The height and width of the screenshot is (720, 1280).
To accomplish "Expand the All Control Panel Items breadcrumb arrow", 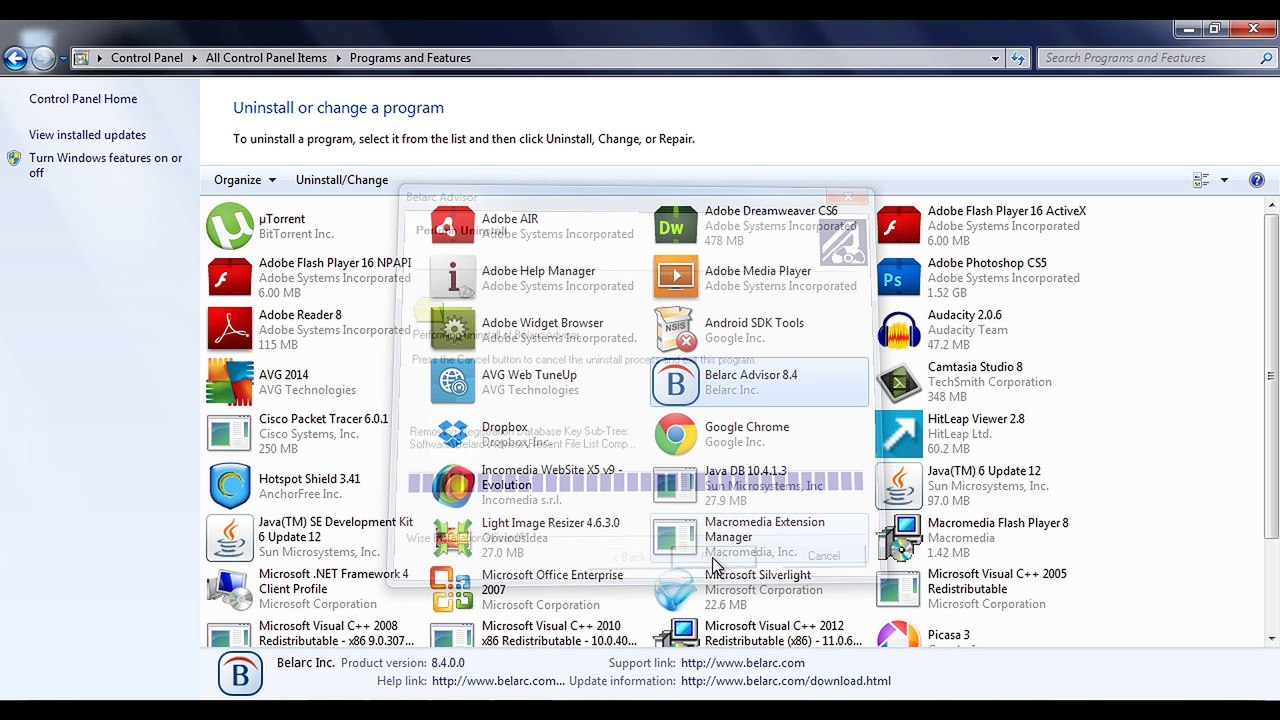I will pos(338,58).
